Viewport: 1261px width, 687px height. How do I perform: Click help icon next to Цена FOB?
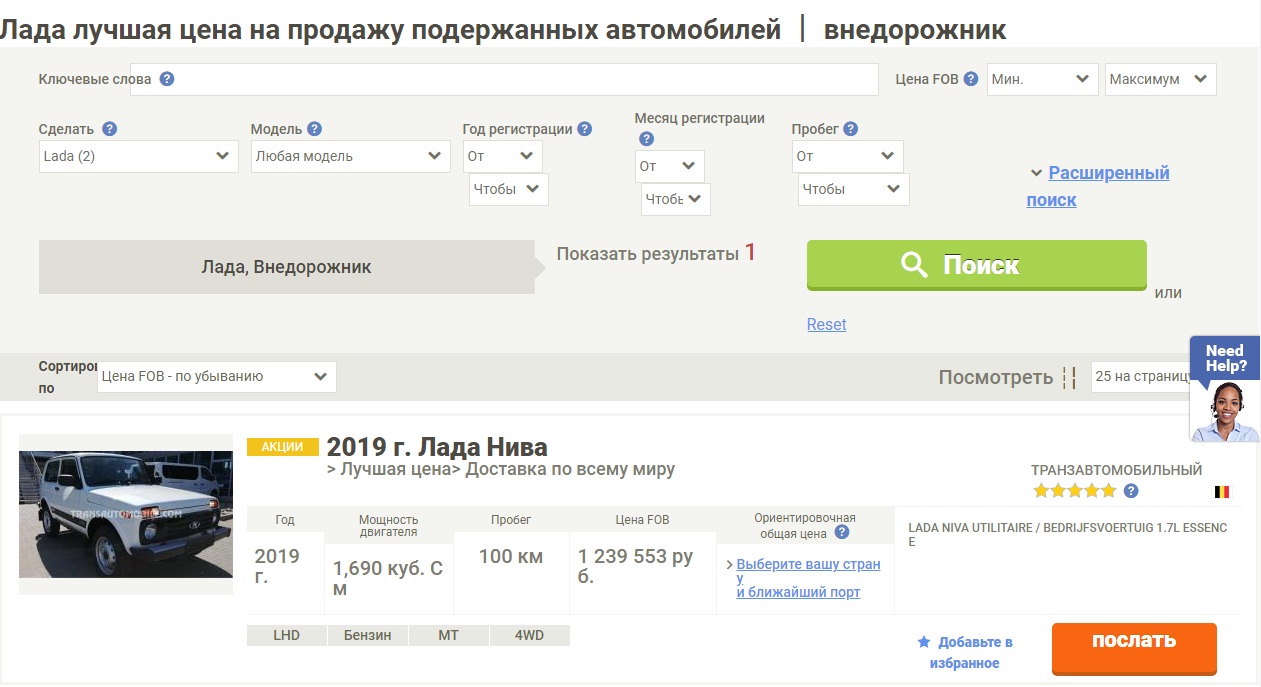[x=970, y=79]
